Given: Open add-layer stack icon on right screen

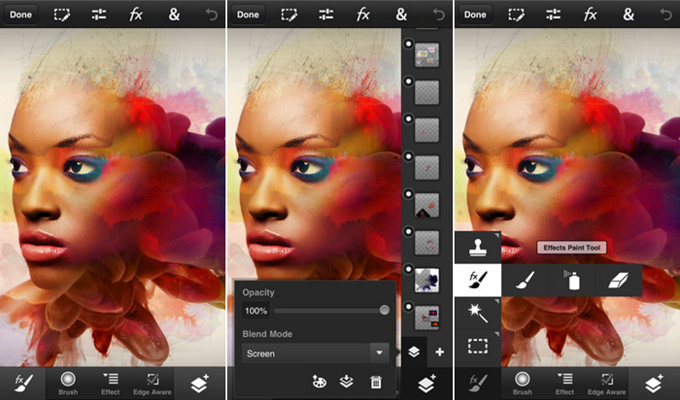Looking at the screenshot, I should pyautogui.click(x=654, y=383).
